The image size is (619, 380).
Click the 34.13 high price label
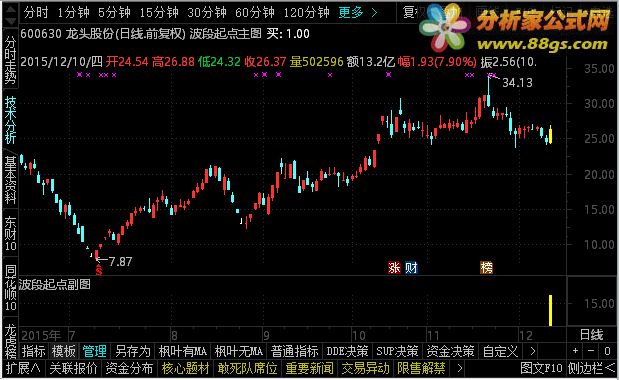click(517, 83)
